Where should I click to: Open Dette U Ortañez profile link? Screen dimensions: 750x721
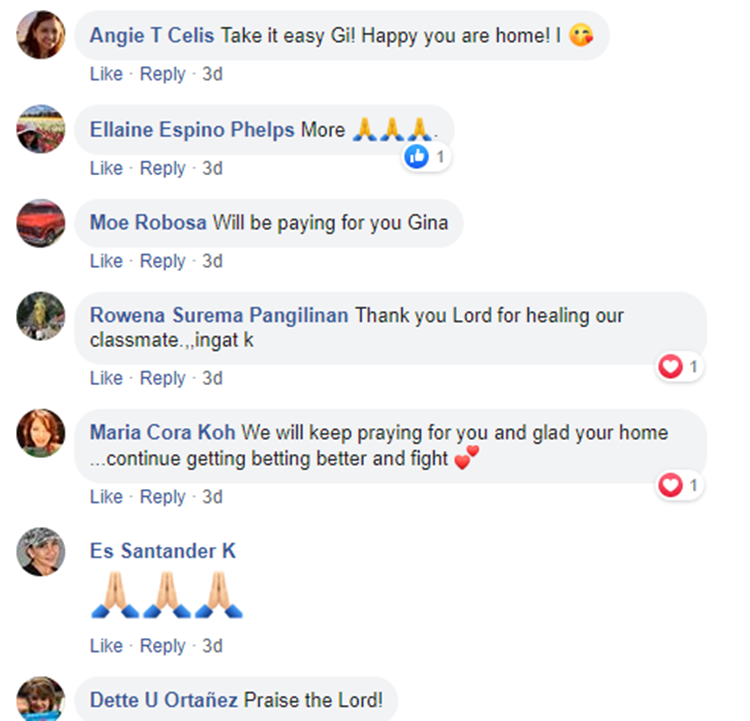(164, 700)
